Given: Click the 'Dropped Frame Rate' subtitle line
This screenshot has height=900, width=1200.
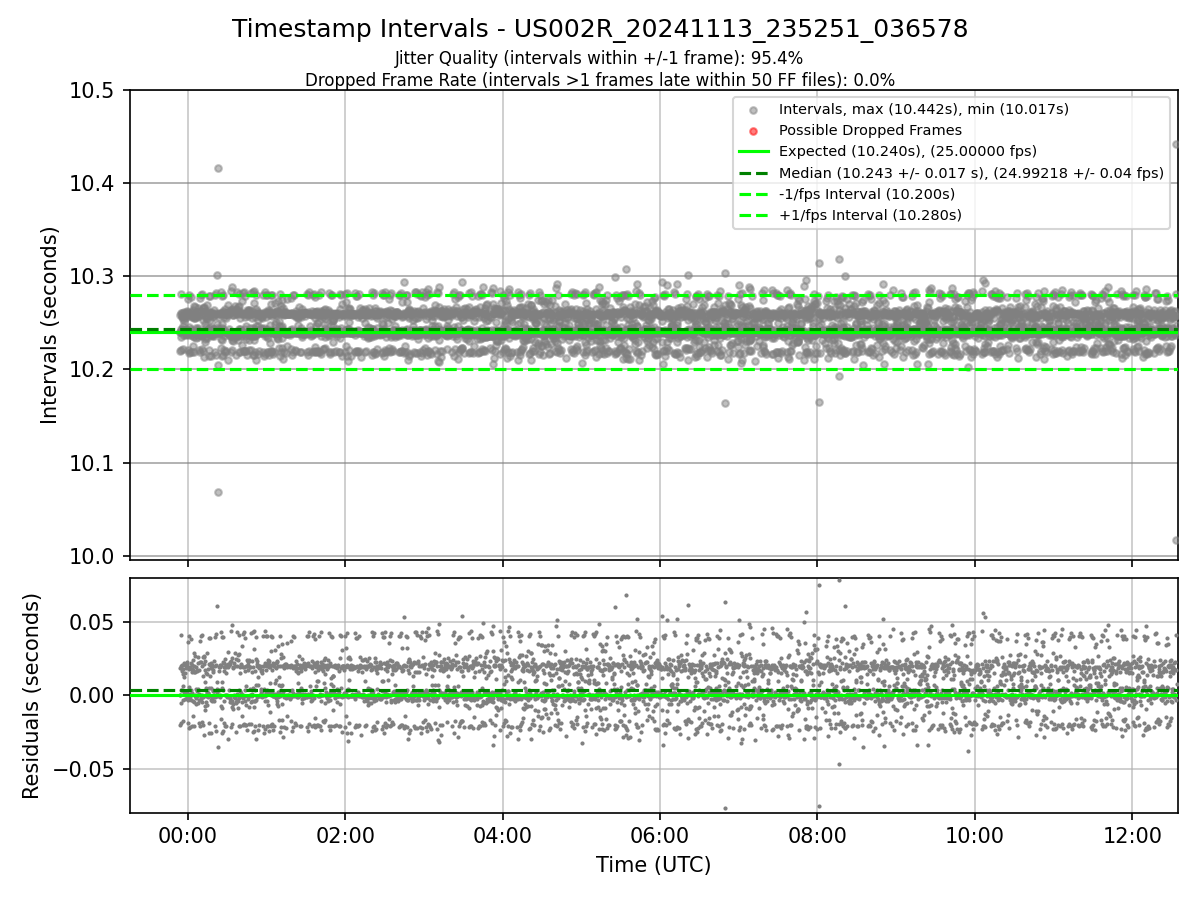Looking at the screenshot, I should 600,80.
